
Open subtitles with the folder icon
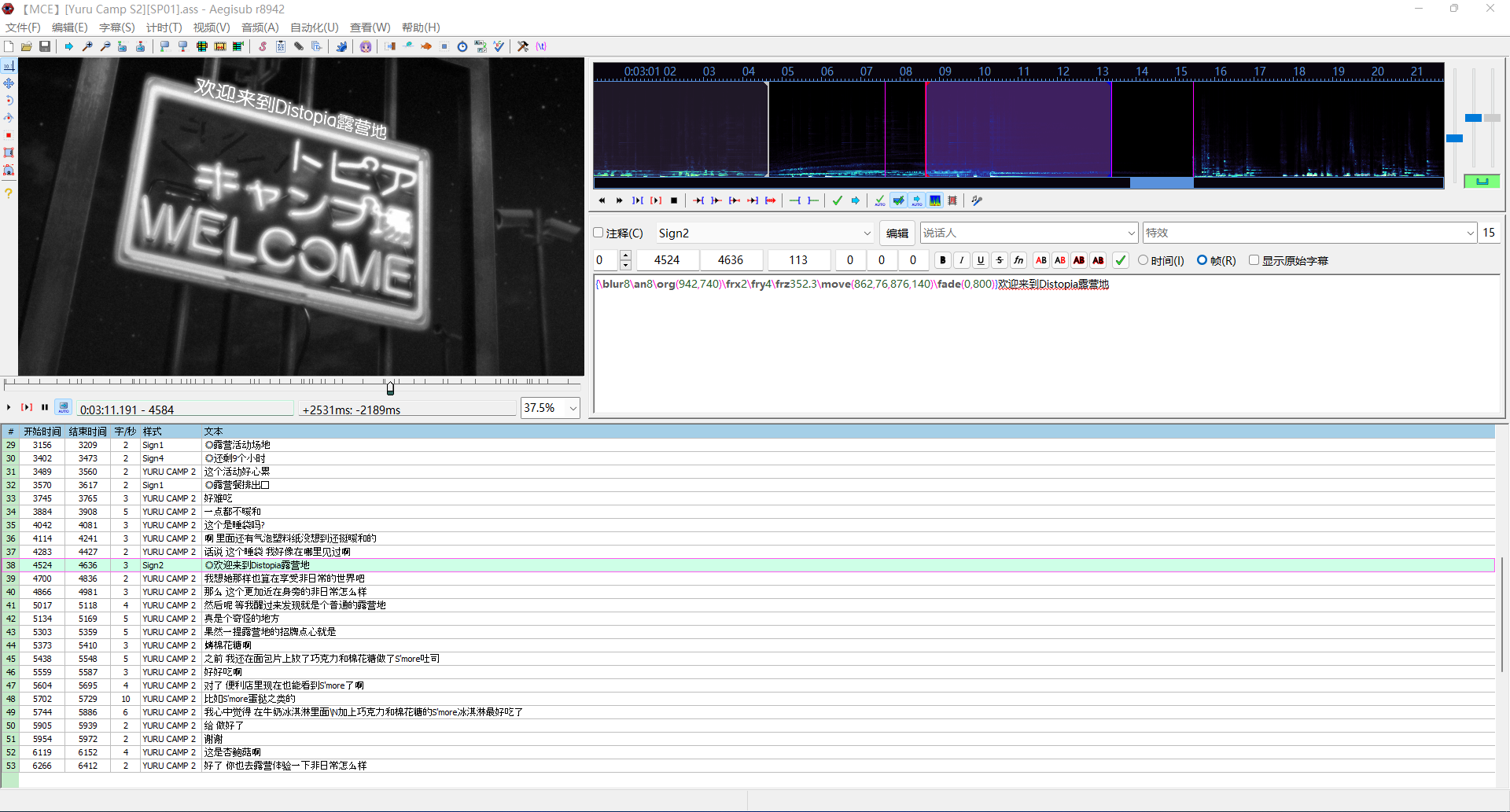pyautogui.click(x=27, y=46)
